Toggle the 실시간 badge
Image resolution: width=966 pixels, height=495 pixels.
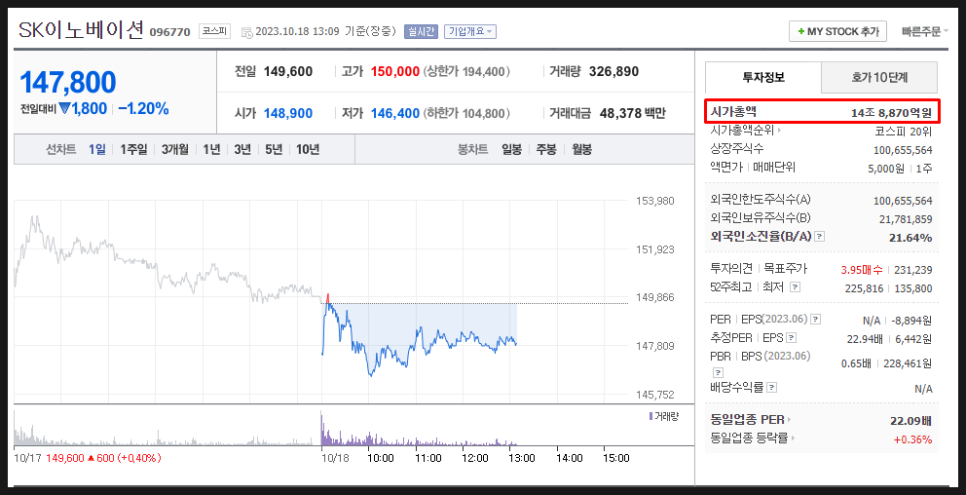point(421,31)
